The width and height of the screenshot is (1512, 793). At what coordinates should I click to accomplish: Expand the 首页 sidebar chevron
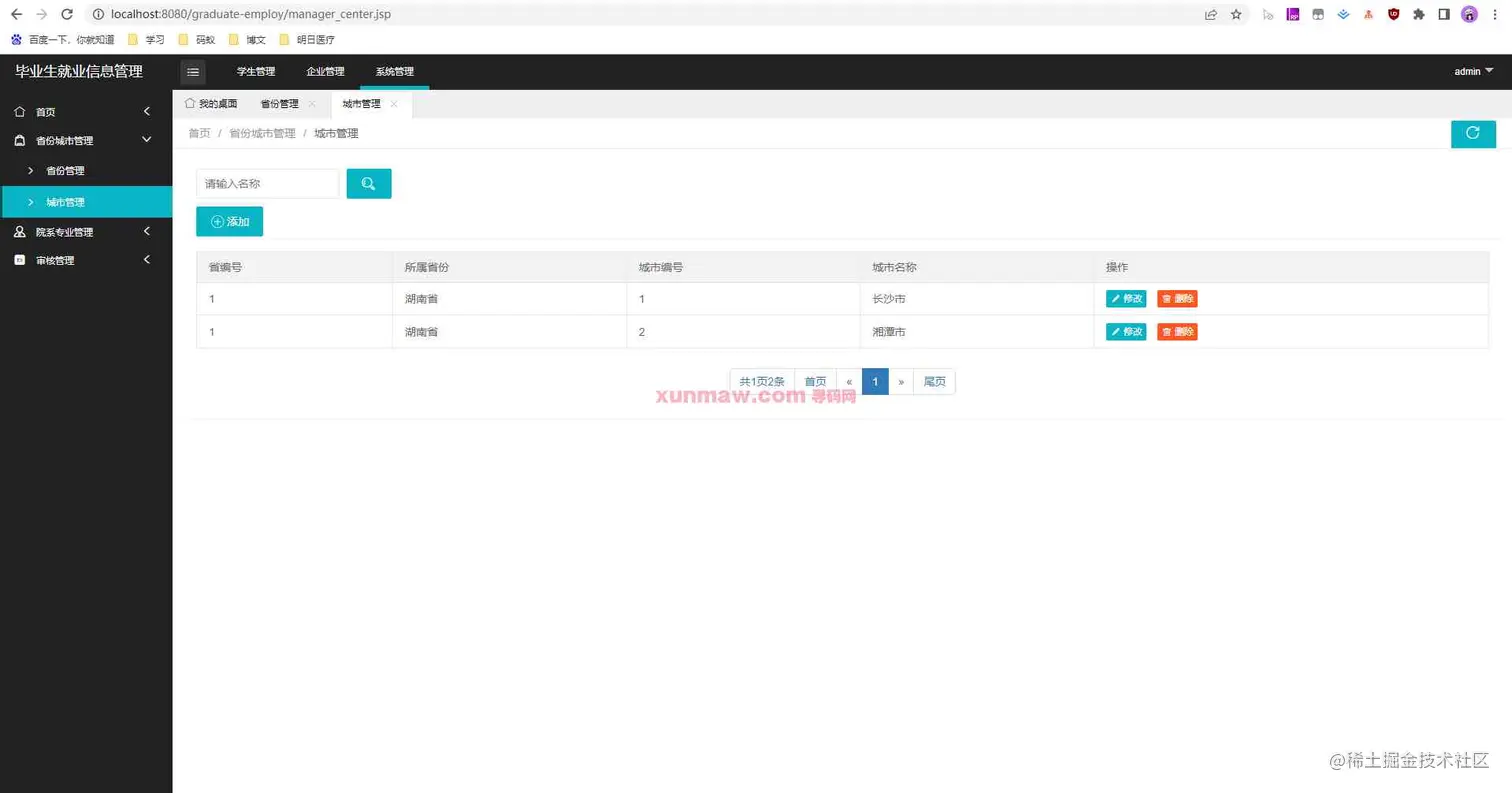coord(147,111)
